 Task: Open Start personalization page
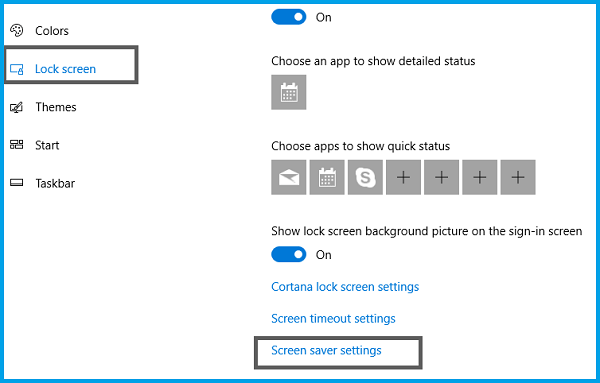[x=47, y=145]
